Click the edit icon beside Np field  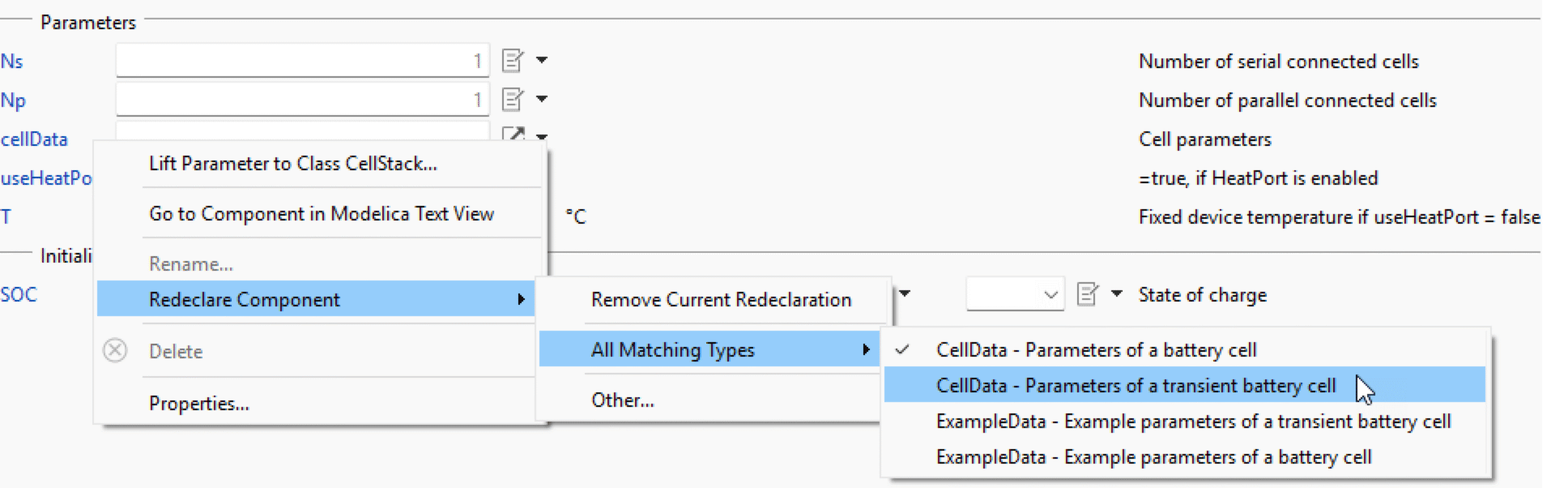tap(513, 99)
